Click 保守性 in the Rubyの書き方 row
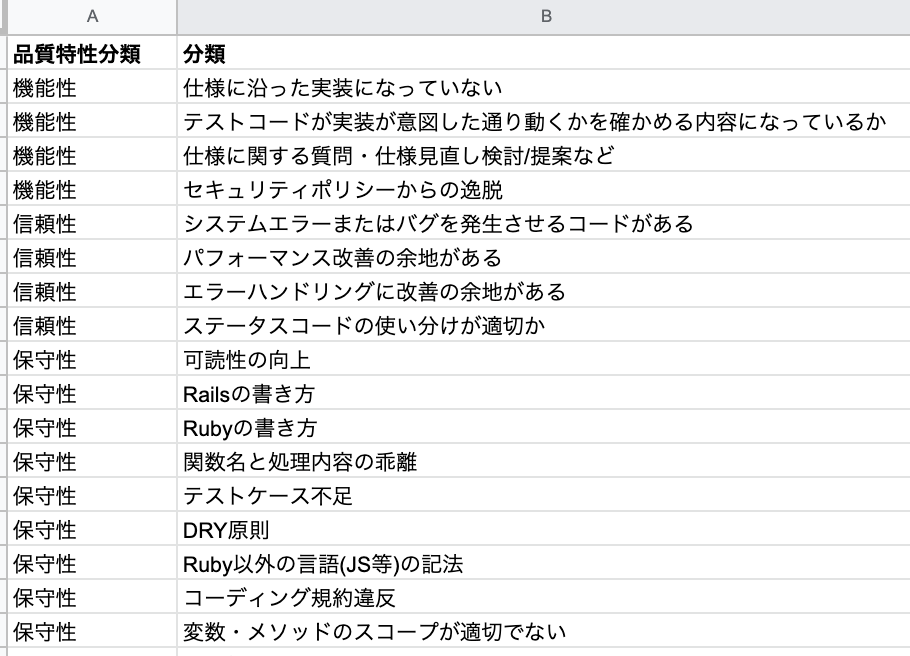Image resolution: width=910 pixels, height=656 pixels. (x=92, y=427)
